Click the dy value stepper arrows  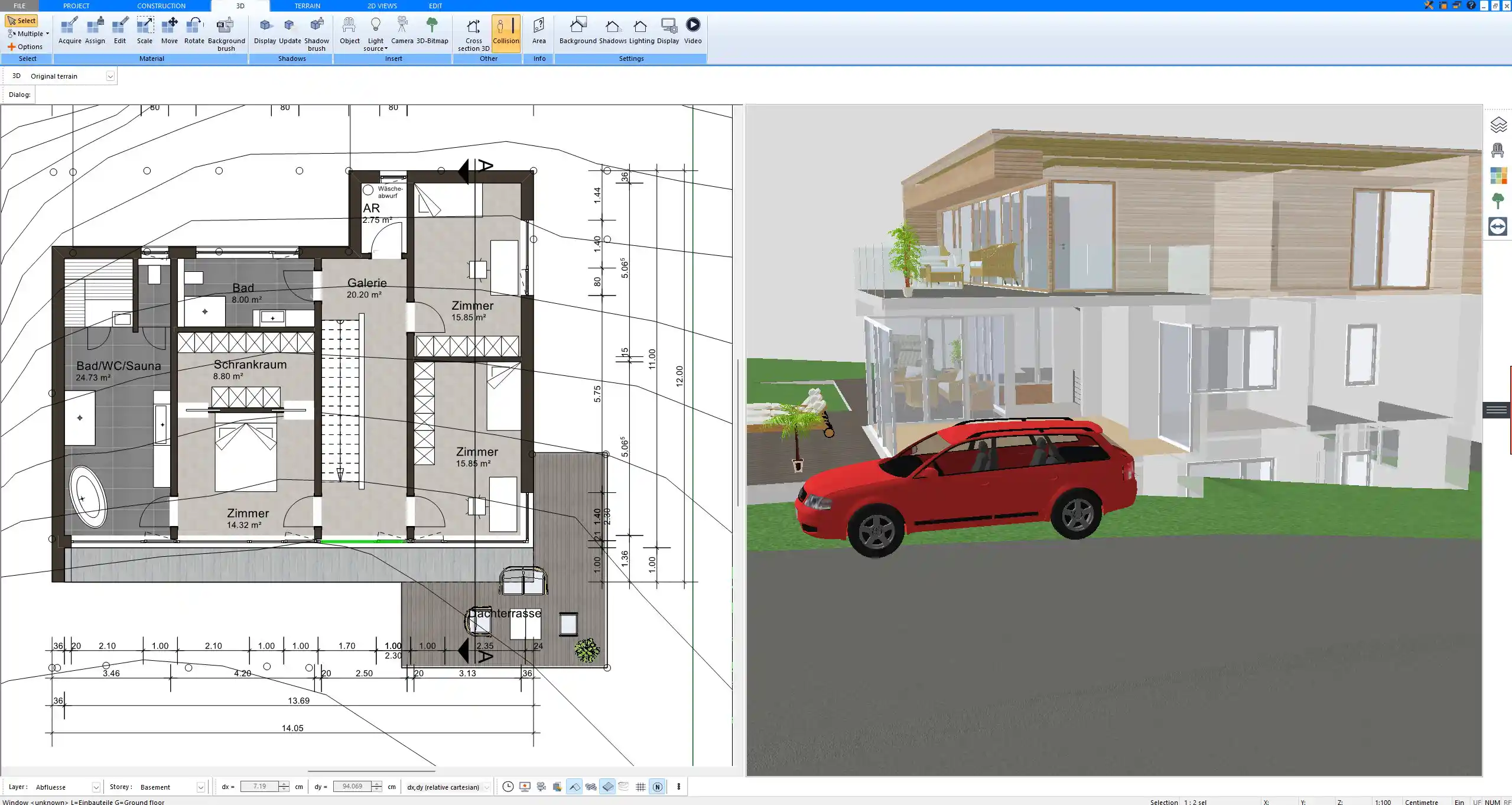click(376, 787)
